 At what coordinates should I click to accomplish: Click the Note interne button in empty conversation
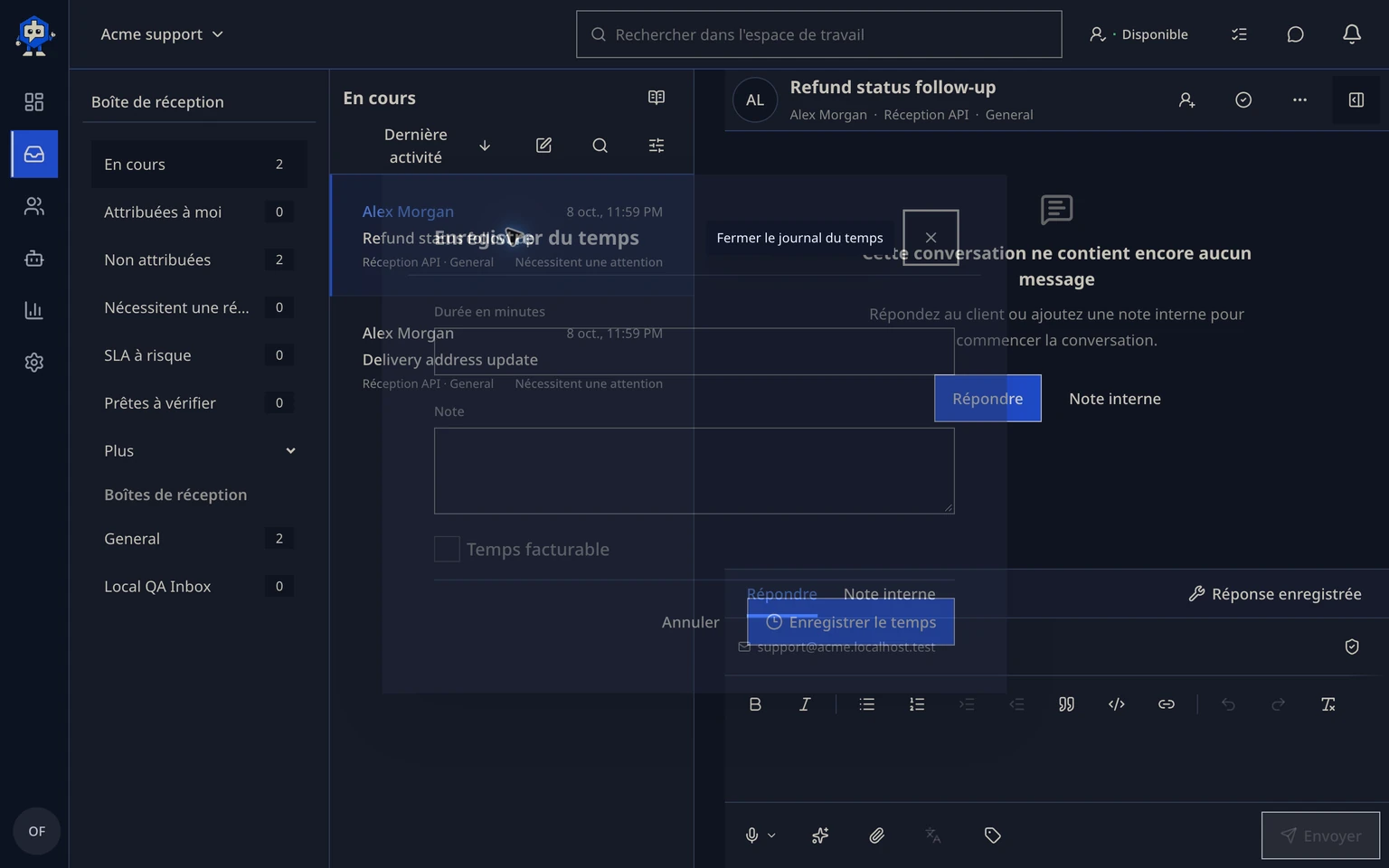point(1115,399)
